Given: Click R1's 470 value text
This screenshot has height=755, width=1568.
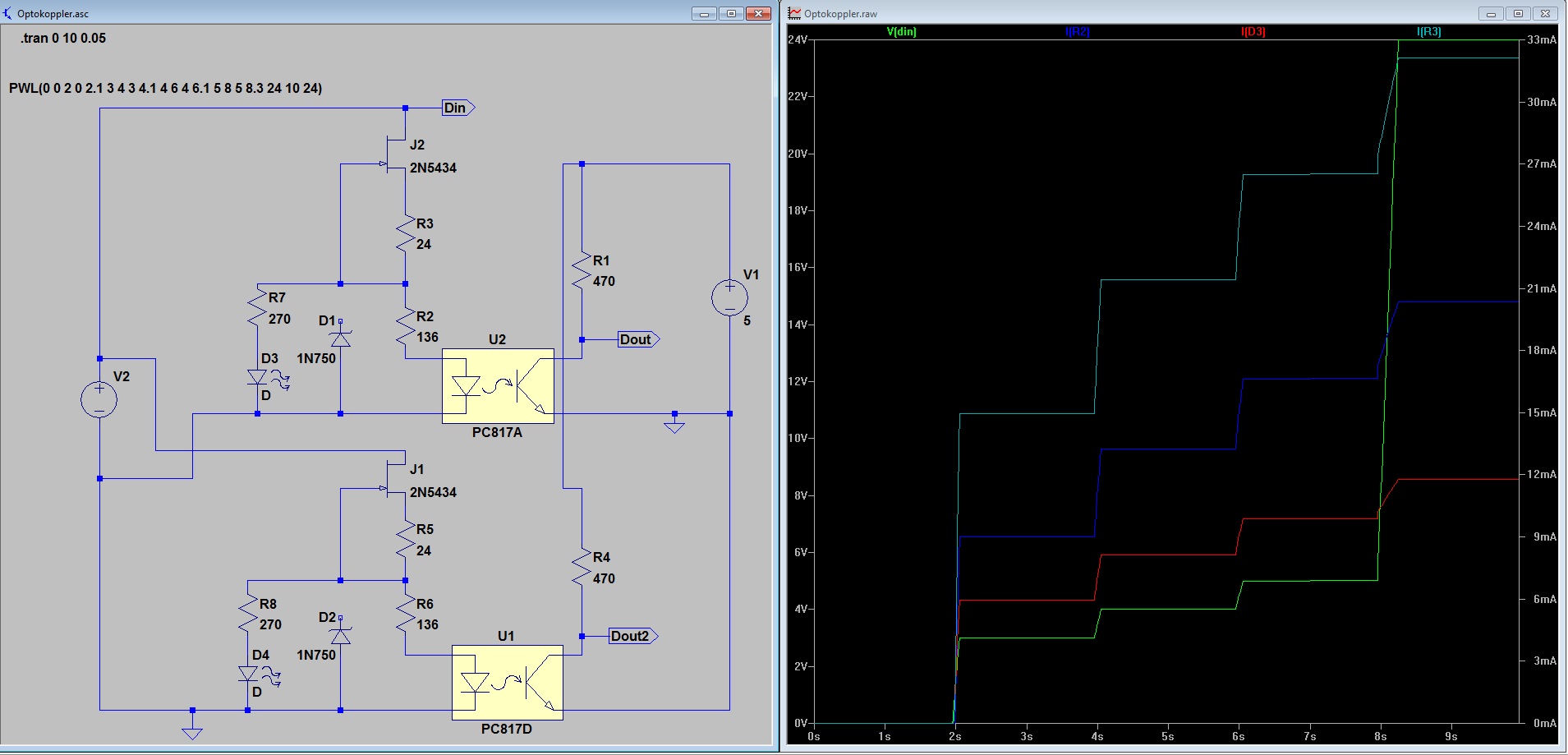Looking at the screenshot, I should tap(604, 281).
